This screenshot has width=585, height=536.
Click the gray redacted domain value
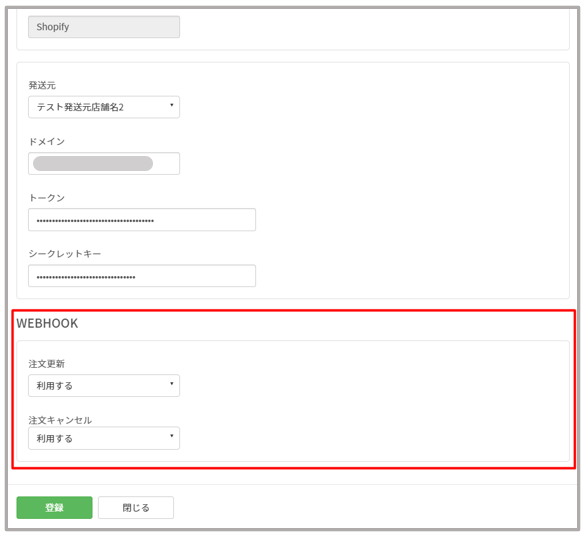[93, 163]
